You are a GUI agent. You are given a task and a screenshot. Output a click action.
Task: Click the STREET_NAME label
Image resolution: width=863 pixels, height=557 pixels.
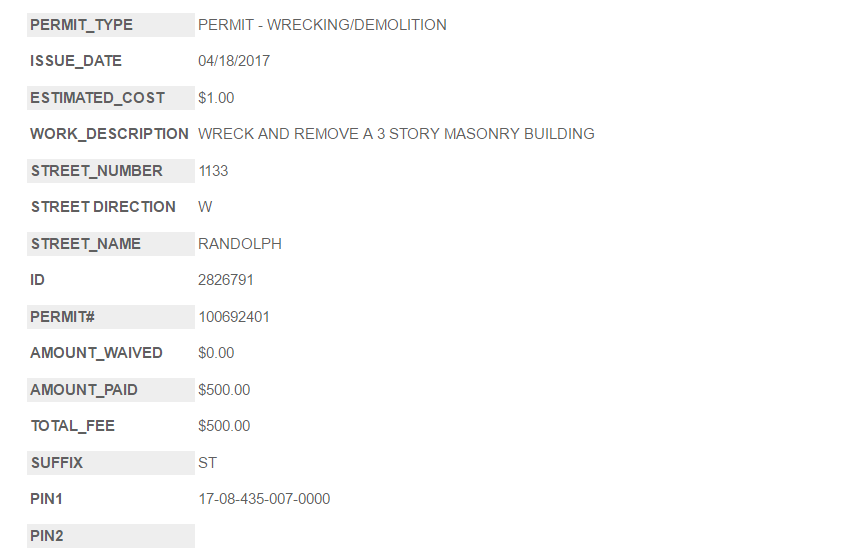(x=86, y=244)
